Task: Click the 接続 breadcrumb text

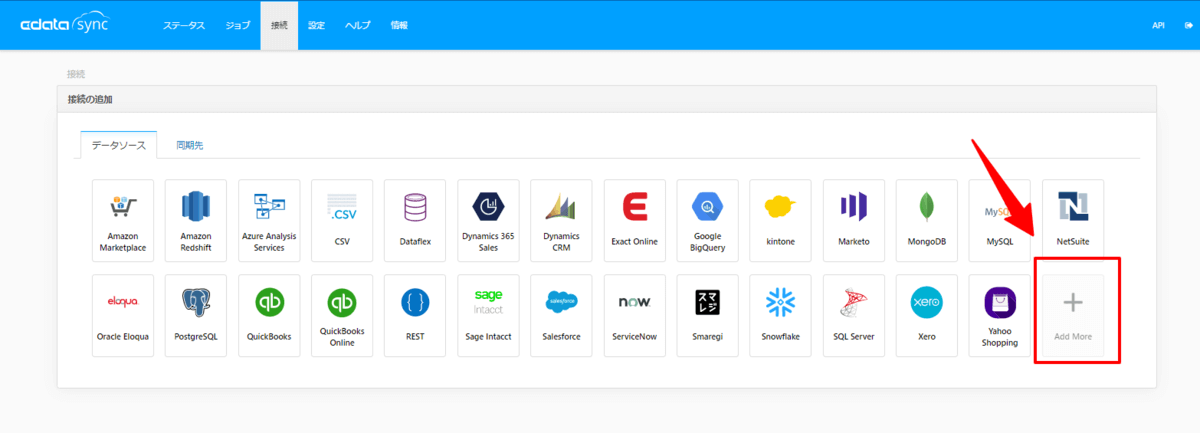Action: pos(76,74)
